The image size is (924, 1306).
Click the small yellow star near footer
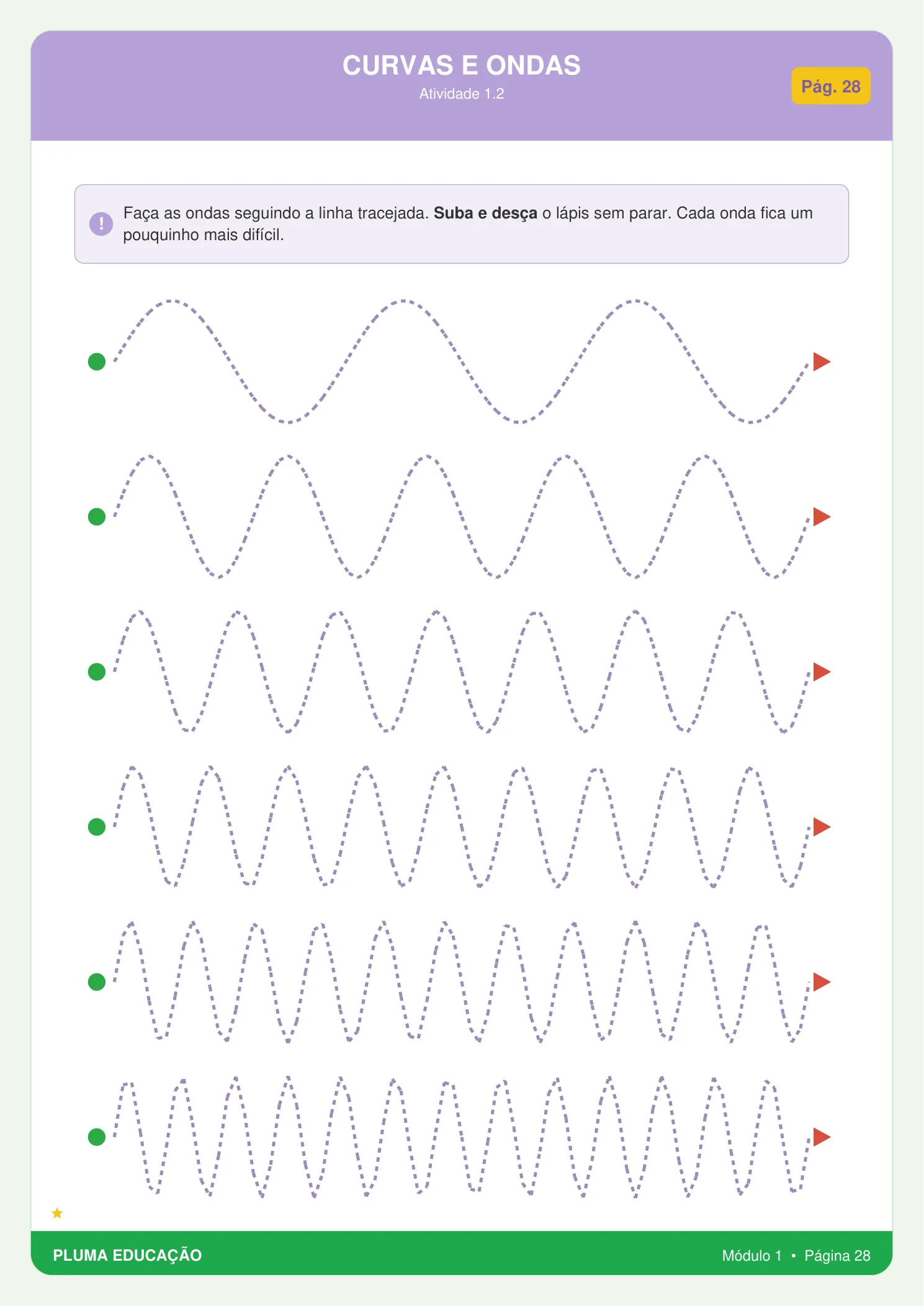(x=57, y=1213)
